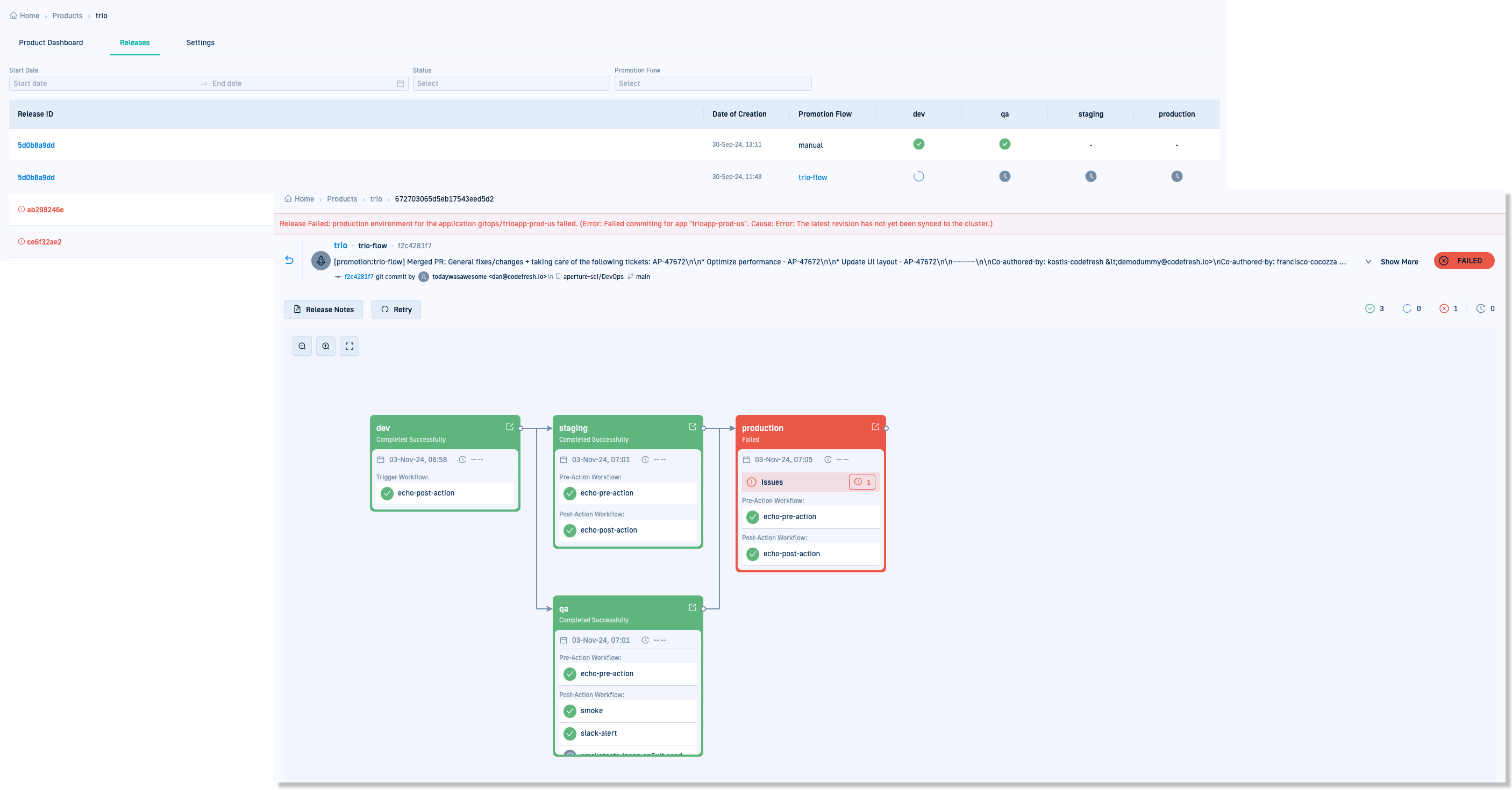Image resolution: width=1512 pixels, height=790 pixels.
Task: Switch to the Settings tab
Action: [200, 42]
